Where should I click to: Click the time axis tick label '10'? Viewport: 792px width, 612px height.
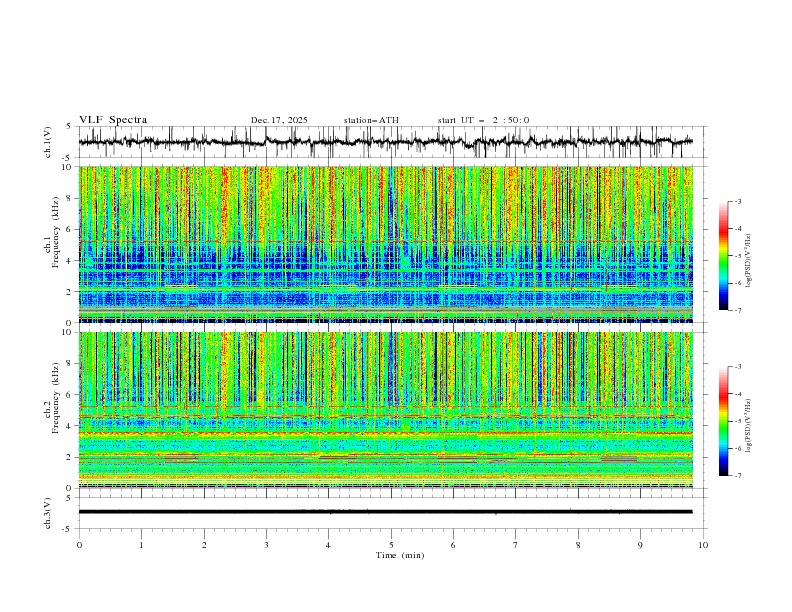(x=703, y=545)
